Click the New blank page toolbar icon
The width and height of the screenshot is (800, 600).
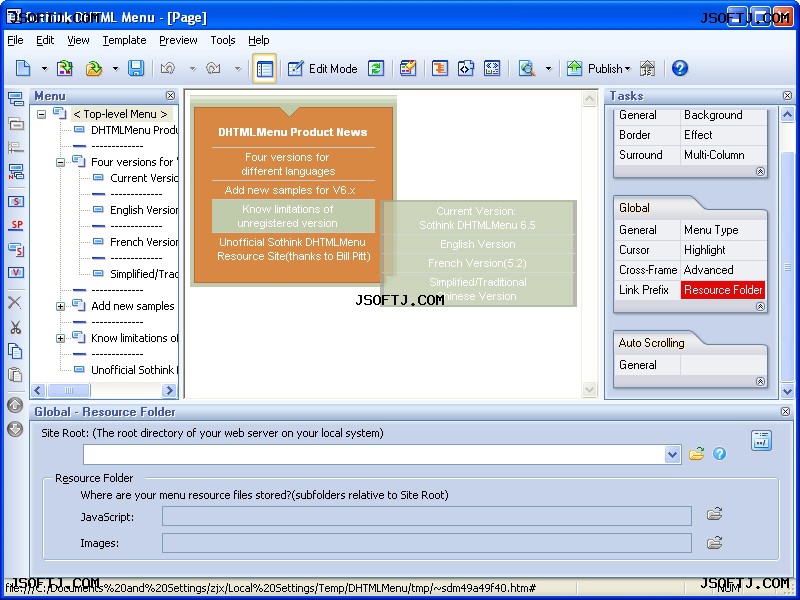pyautogui.click(x=23, y=68)
